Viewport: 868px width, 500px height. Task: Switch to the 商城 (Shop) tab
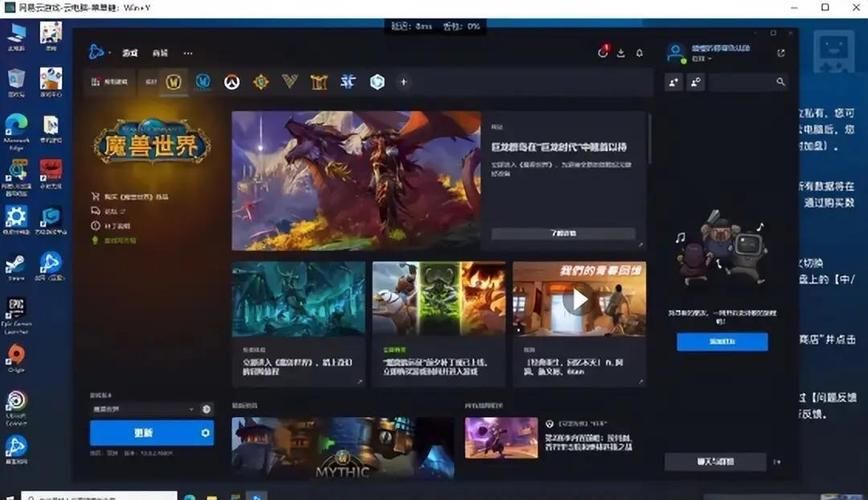160,53
